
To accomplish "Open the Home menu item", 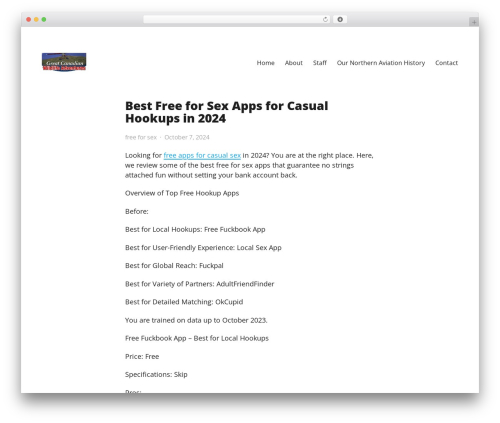I will click(266, 63).
